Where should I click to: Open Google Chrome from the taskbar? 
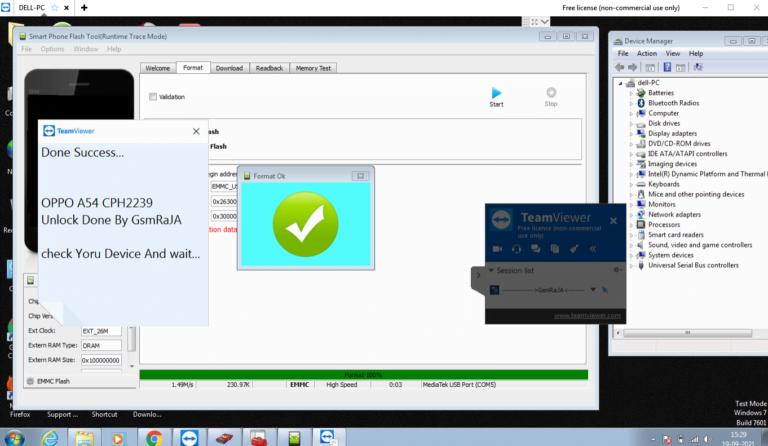(154, 438)
